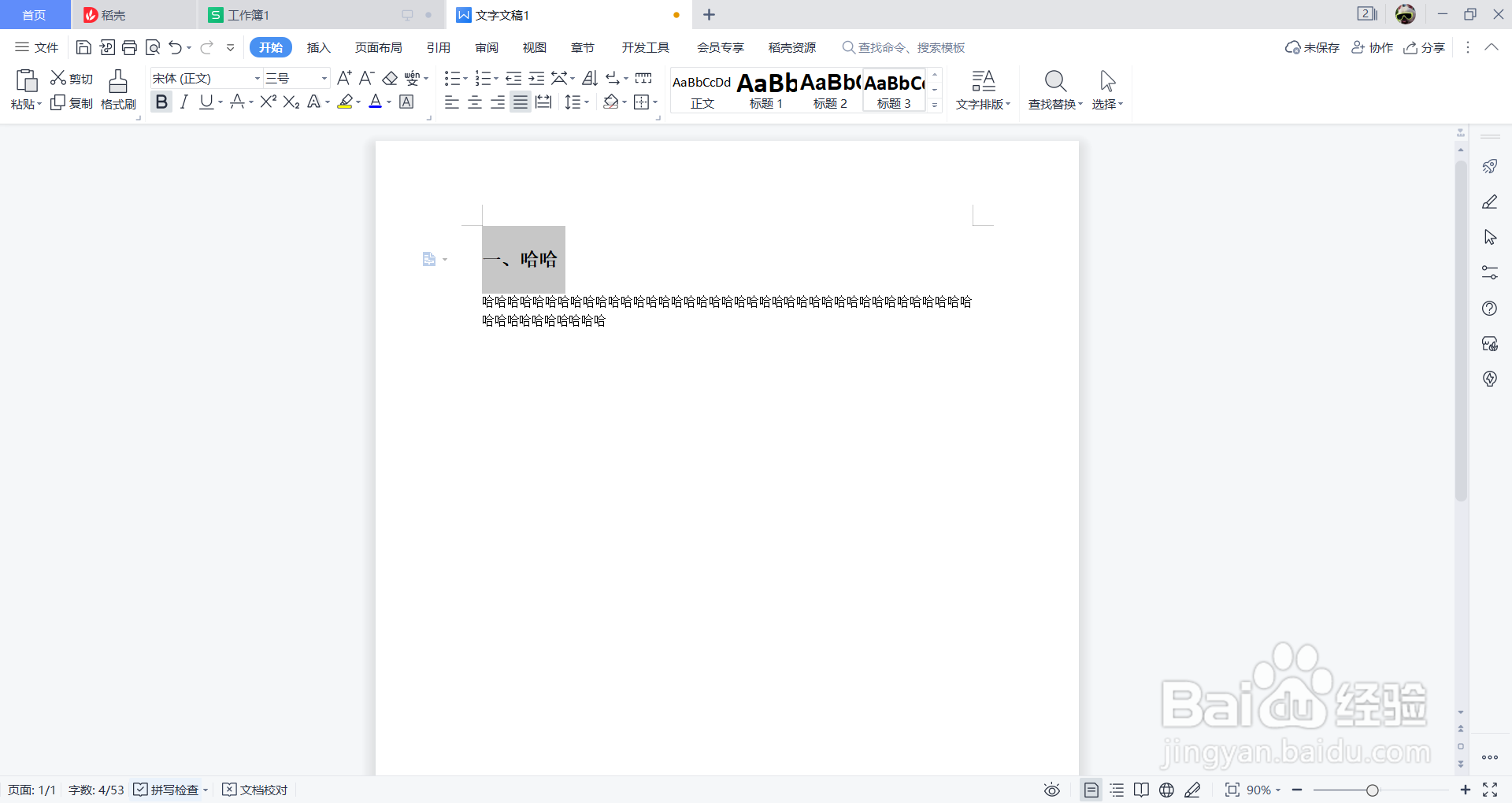Click the Save icon in quick access toolbar
Viewport: 1512px width, 803px height.
[83, 47]
